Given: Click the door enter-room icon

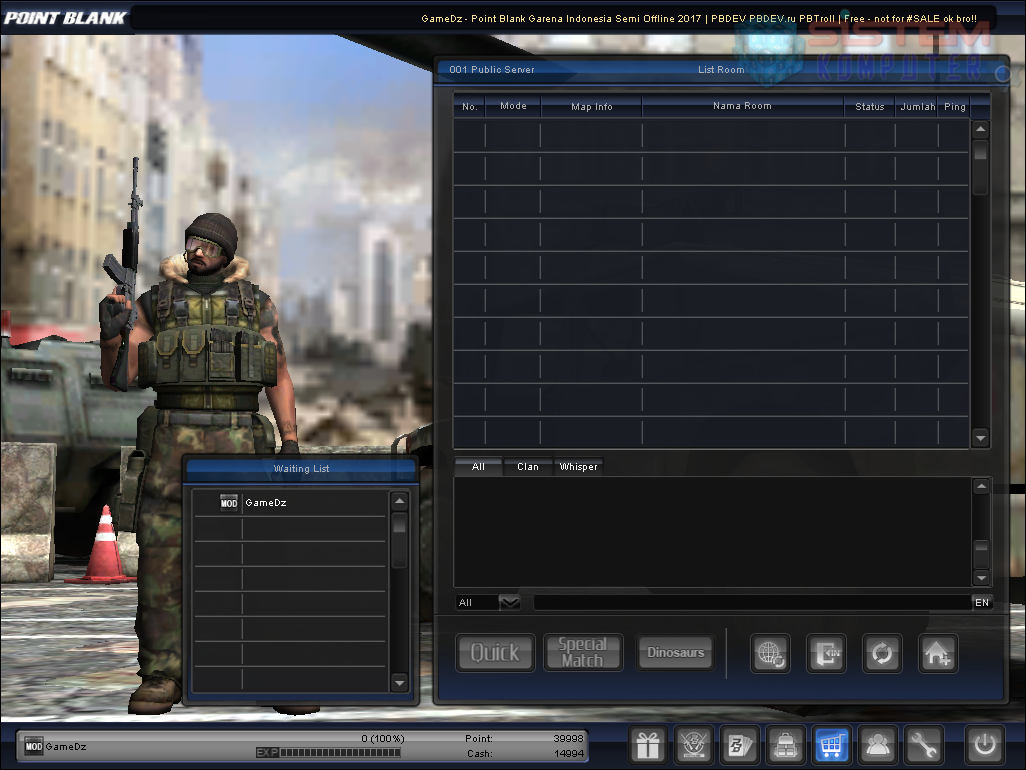Looking at the screenshot, I should (826, 653).
